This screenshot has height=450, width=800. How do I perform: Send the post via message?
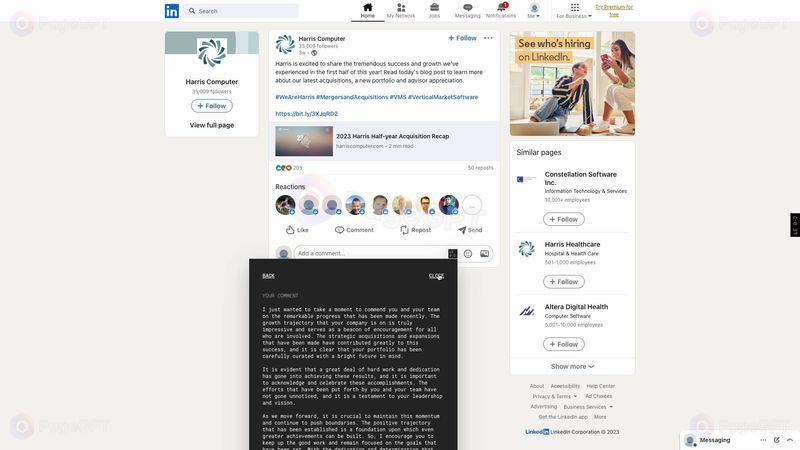pyautogui.click(x=470, y=230)
